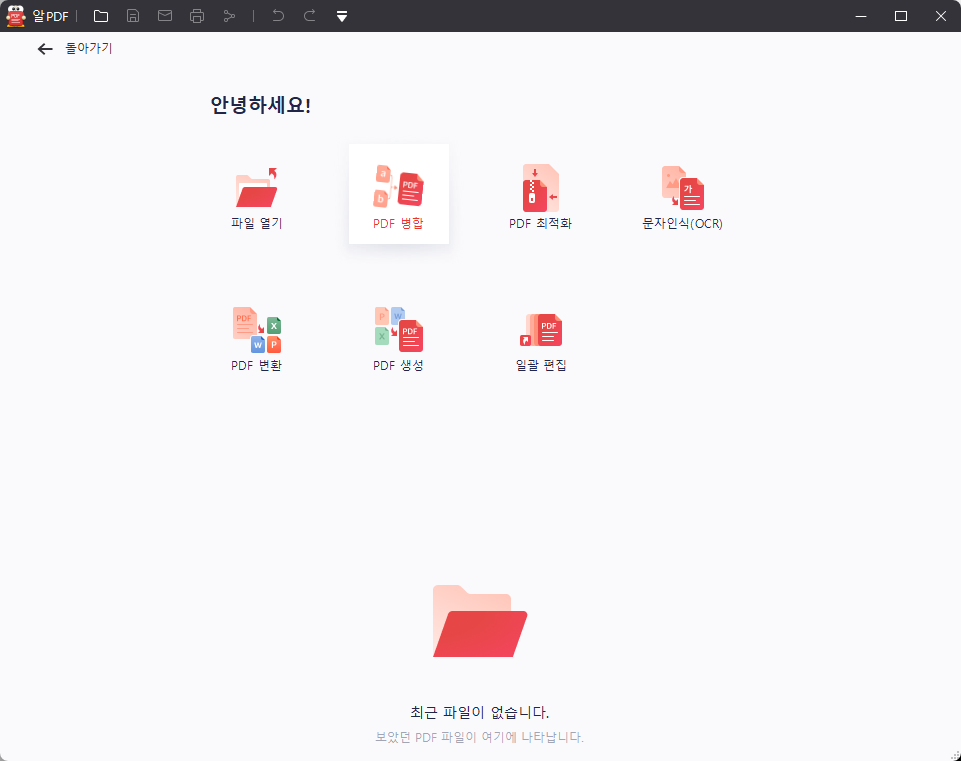The height and width of the screenshot is (761, 961).
Task: Click the 최근 파일이 없습니다. text
Action: [480, 713]
